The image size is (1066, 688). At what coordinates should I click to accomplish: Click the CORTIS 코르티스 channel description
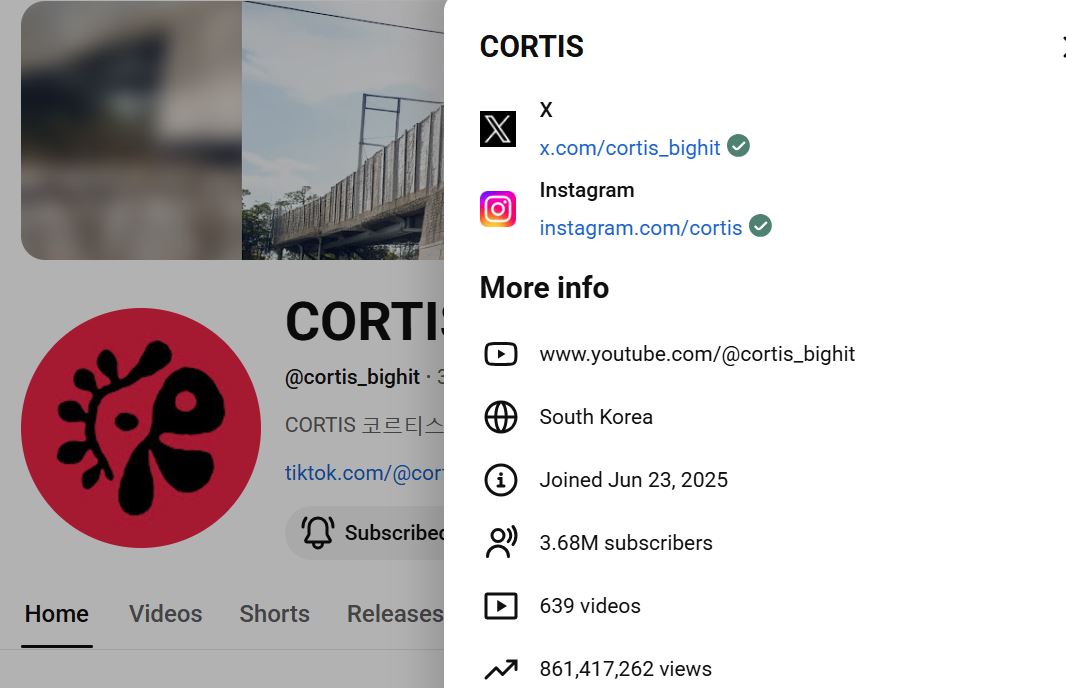coord(364,425)
